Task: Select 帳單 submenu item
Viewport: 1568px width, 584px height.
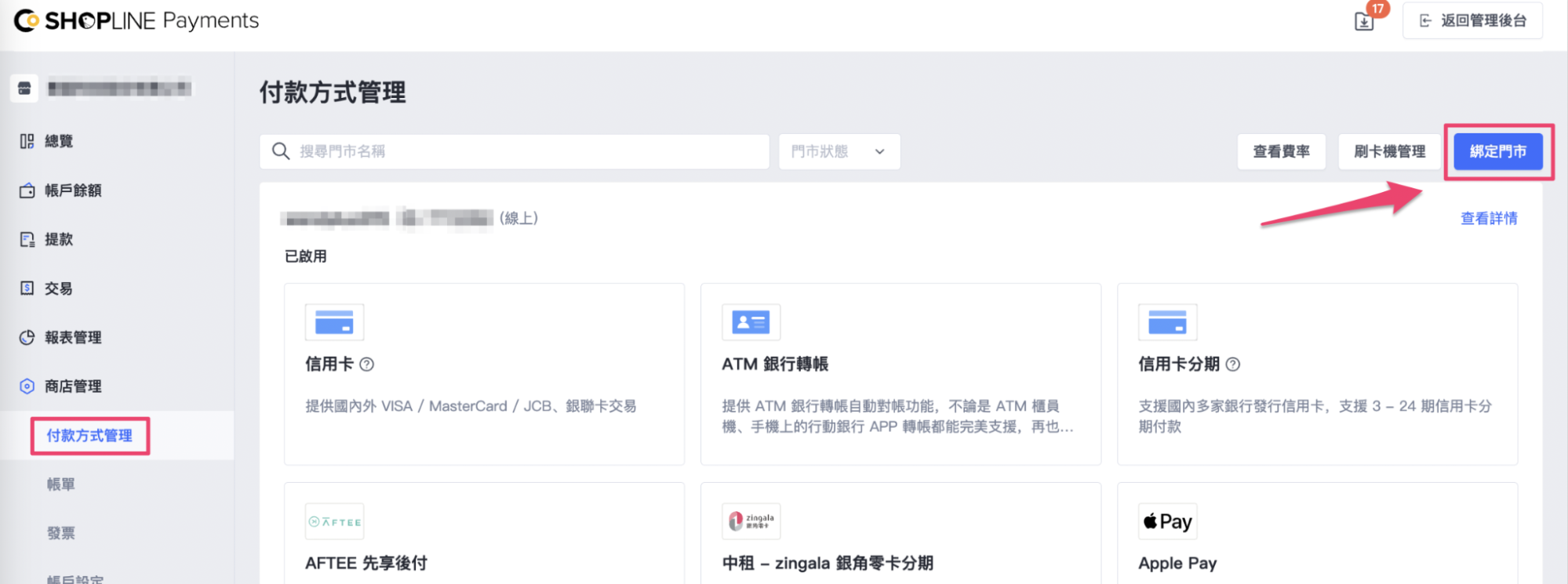Action: click(61, 484)
